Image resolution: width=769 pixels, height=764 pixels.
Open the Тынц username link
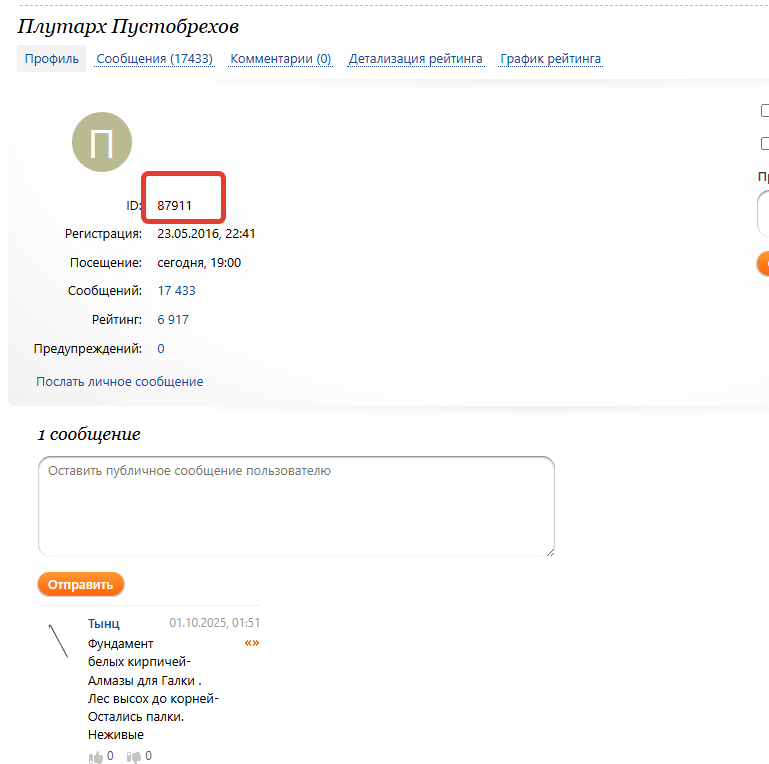point(104,624)
